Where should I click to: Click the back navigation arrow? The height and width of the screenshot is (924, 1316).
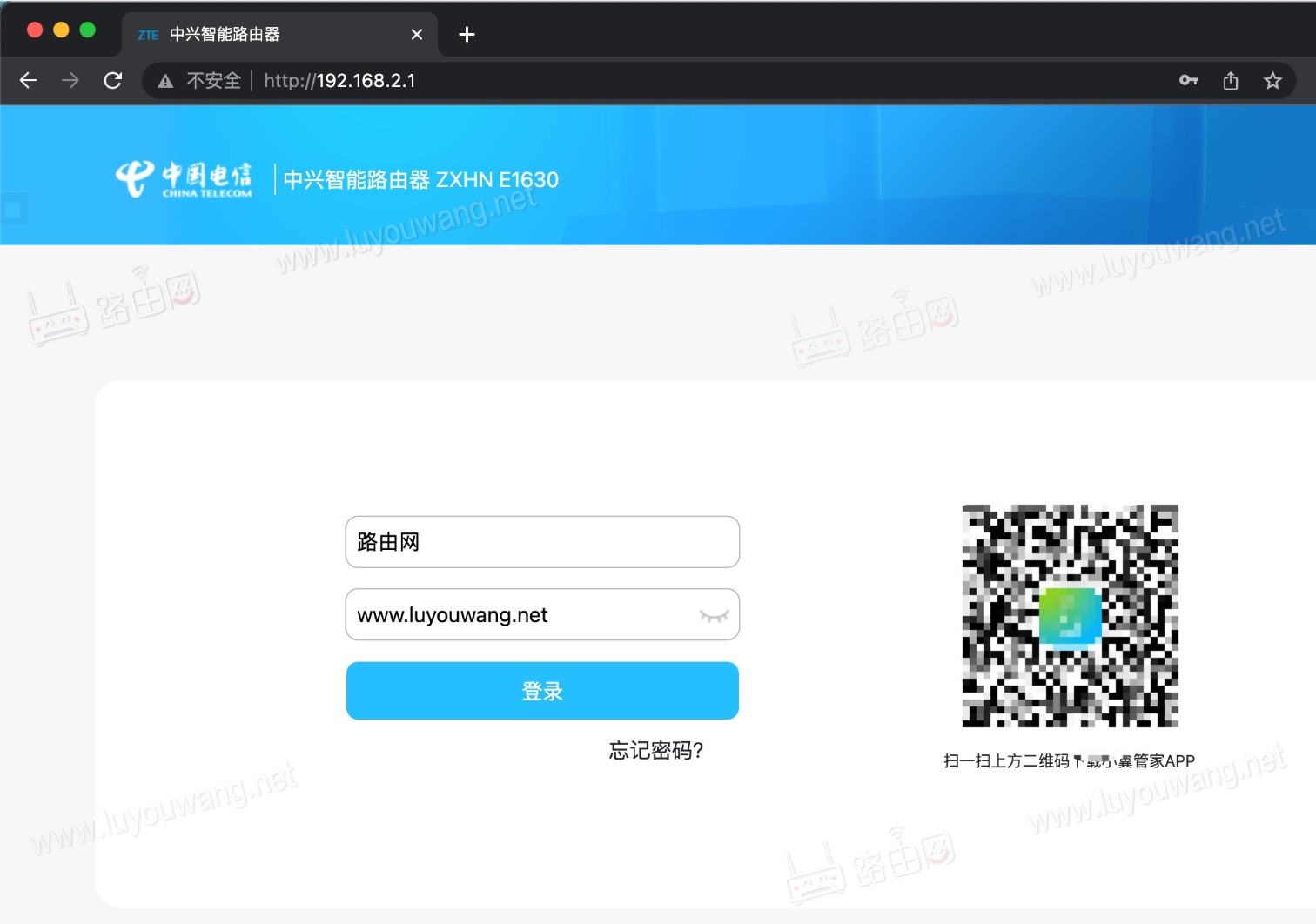click(x=28, y=80)
